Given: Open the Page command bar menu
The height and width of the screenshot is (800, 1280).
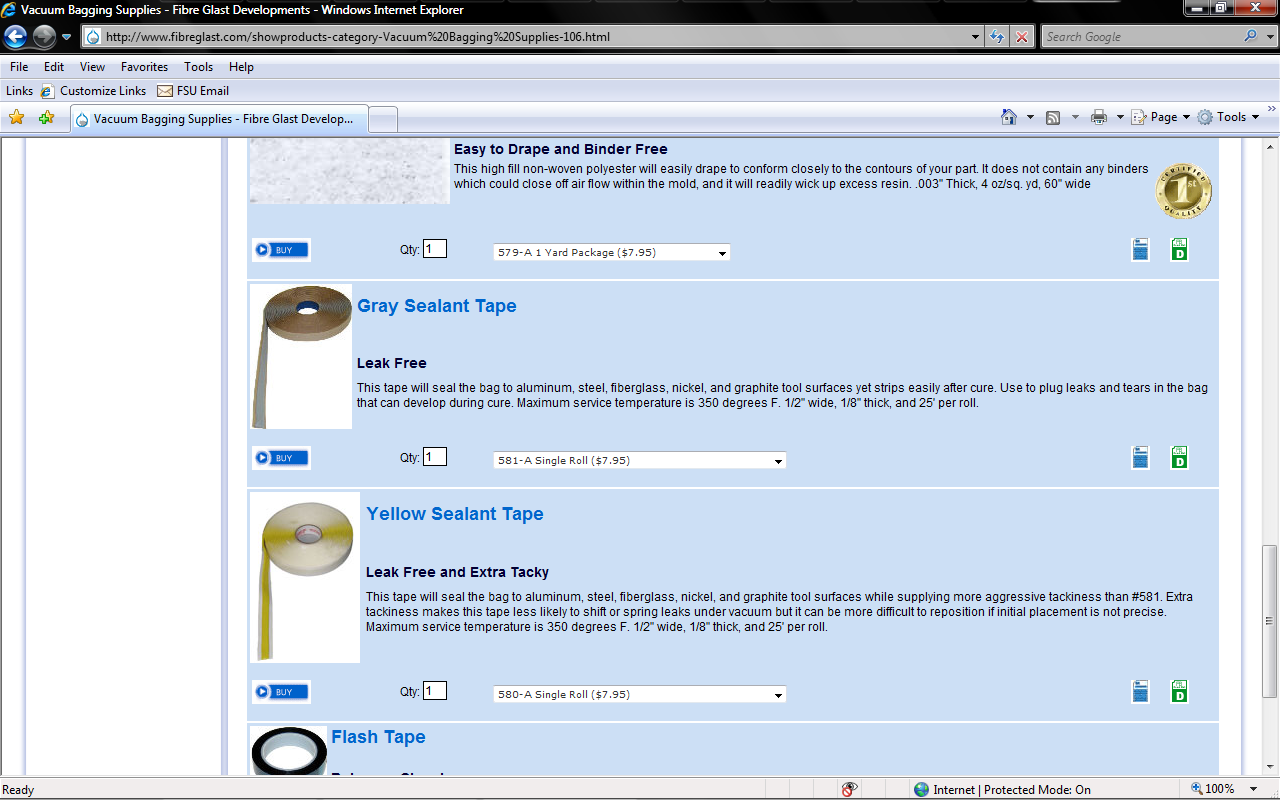Looking at the screenshot, I should click(x=1160, y=117).
